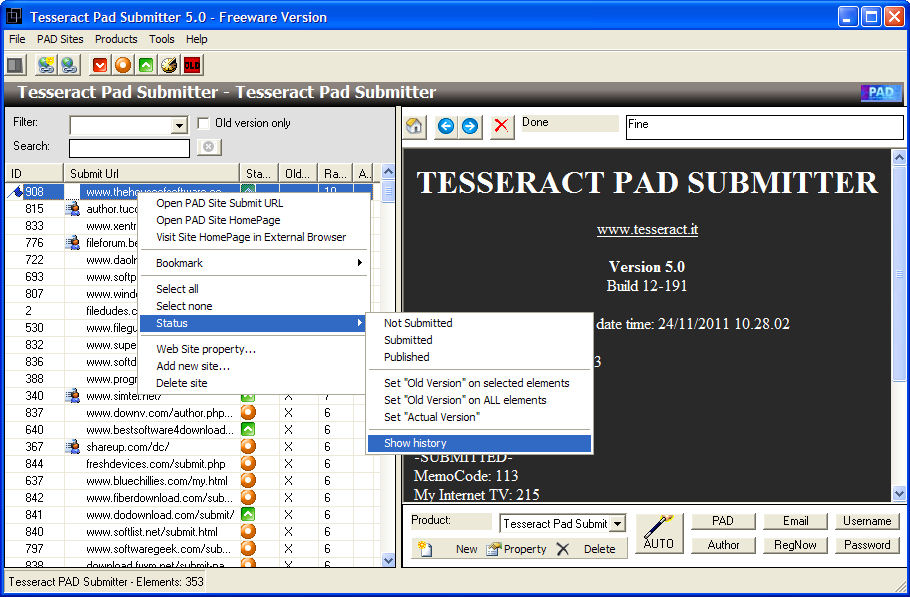
Task: Click the second globe toolbar icon
Action: [69, 65]
